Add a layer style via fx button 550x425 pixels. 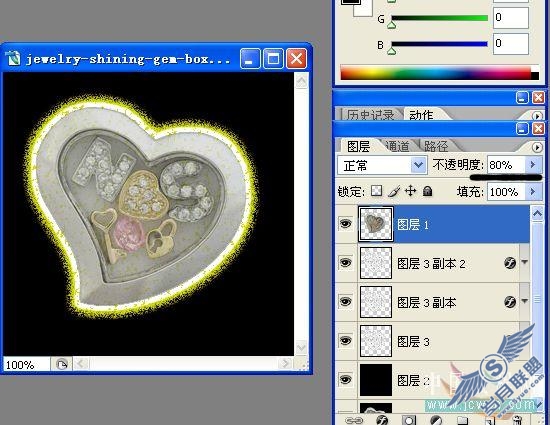point(382,420)
